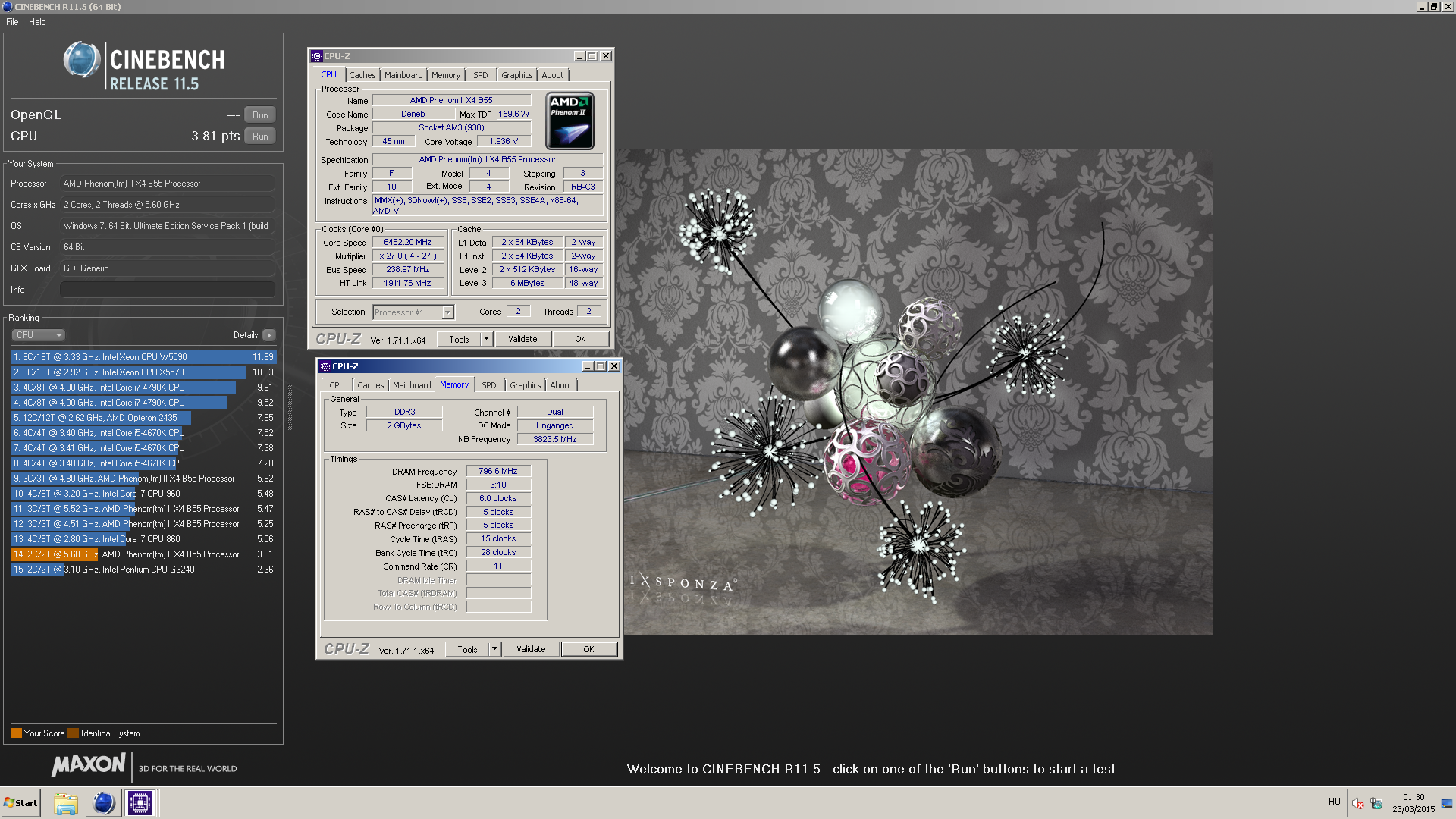Click the security alert tray icon
Image resolution: width=1456 pixels, height=819 pixels.
coord(1357,804)
